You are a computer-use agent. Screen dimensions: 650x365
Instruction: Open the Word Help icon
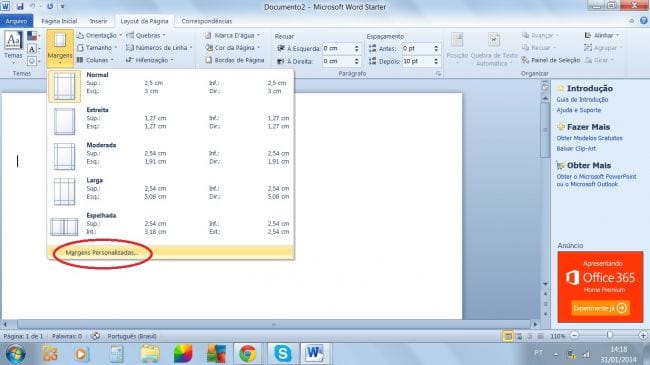click(x=643, y=21)
